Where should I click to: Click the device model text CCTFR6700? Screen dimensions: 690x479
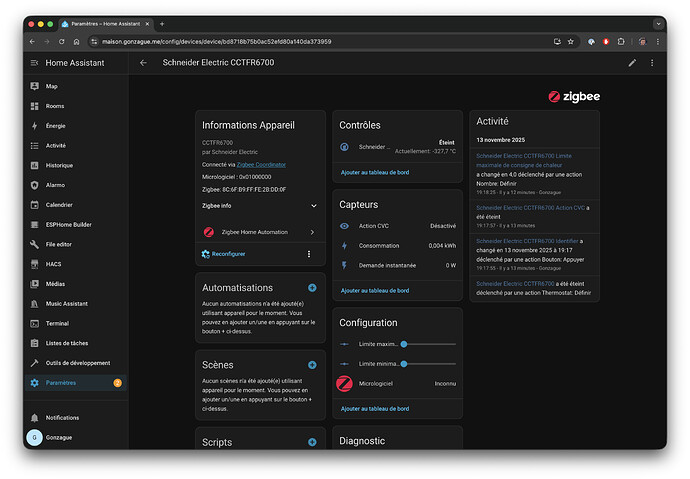click(217, 143)
